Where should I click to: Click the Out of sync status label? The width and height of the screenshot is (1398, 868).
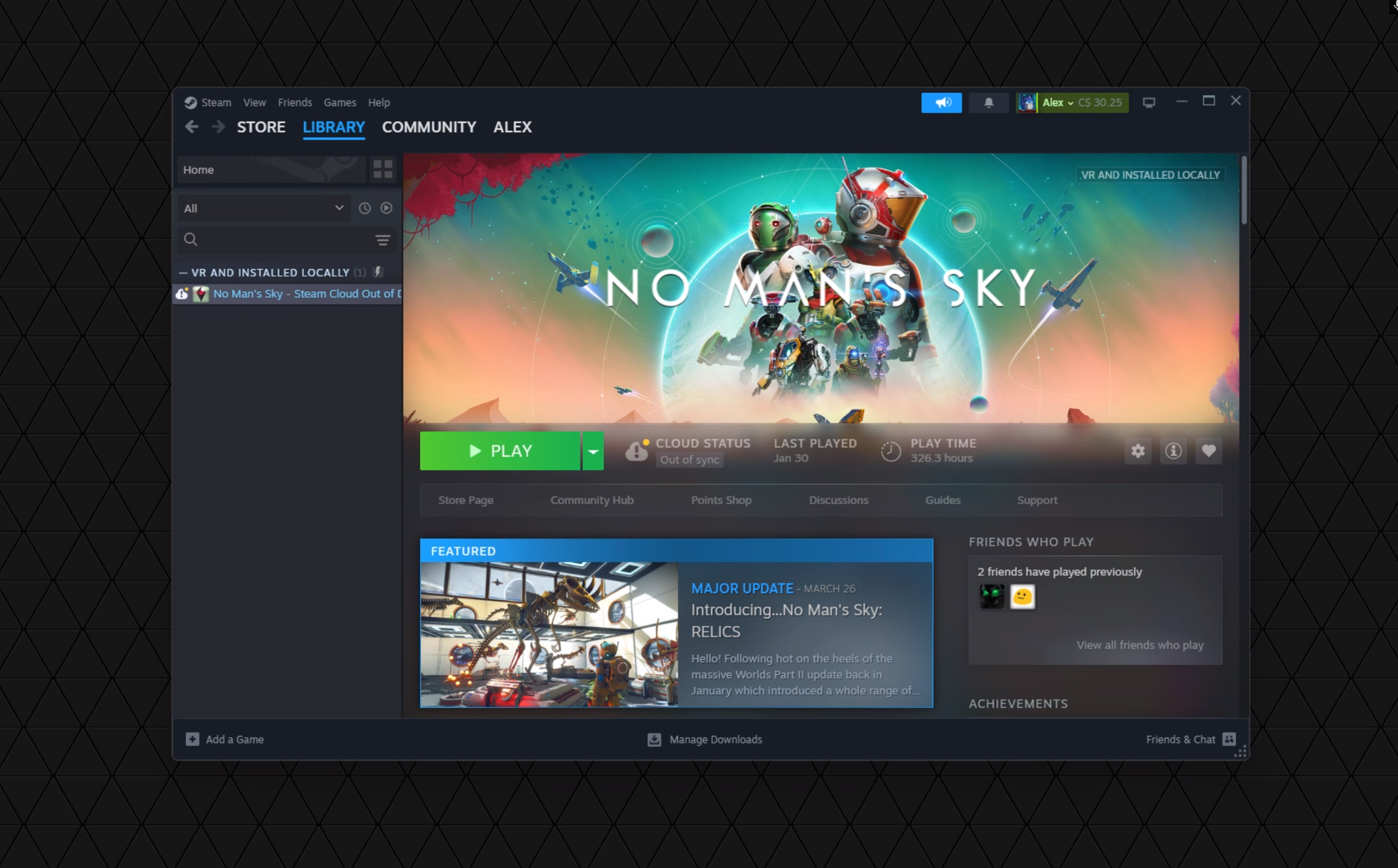tap(689, 460)
